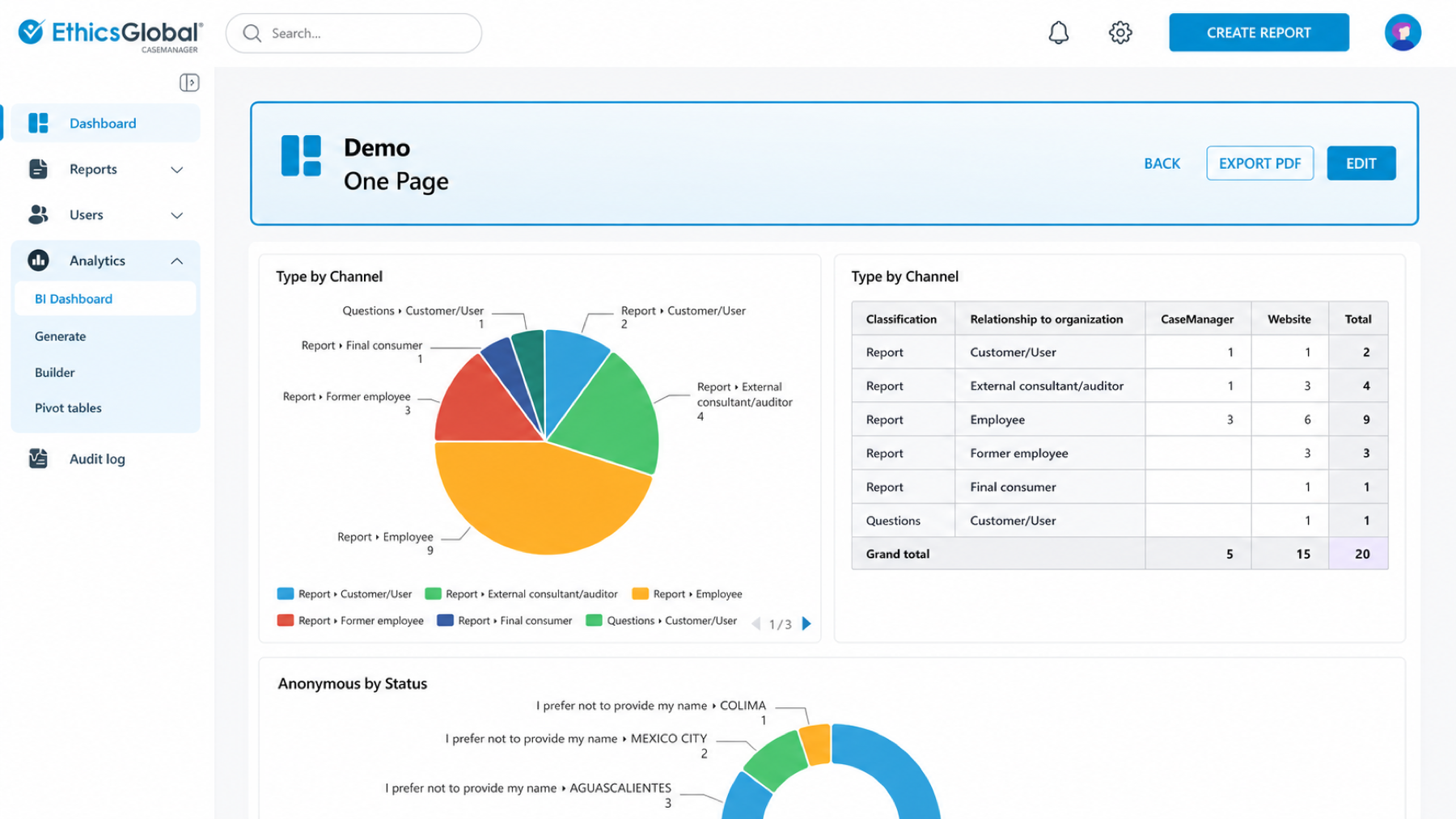This screenshot has width=1456, height=819.
Task: Click the EthicsGlobal logo
Action: tap(110, 34)
